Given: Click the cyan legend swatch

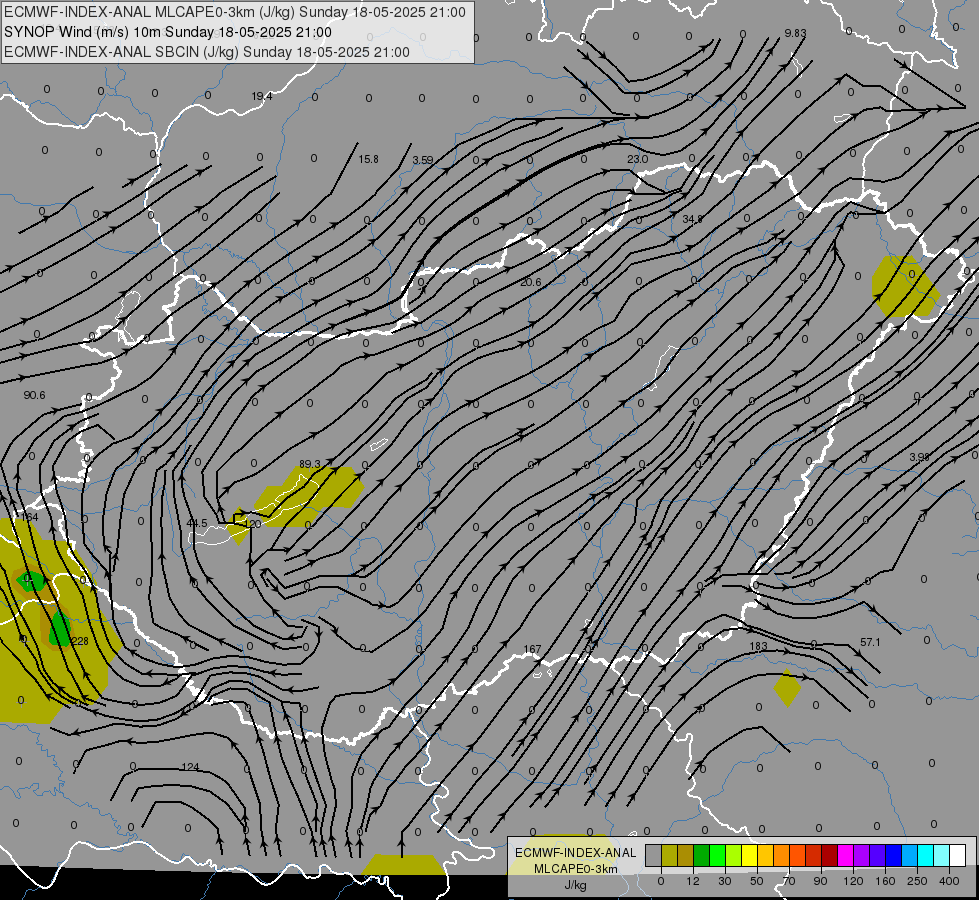Looking at the screenshot, I should 926,855.
